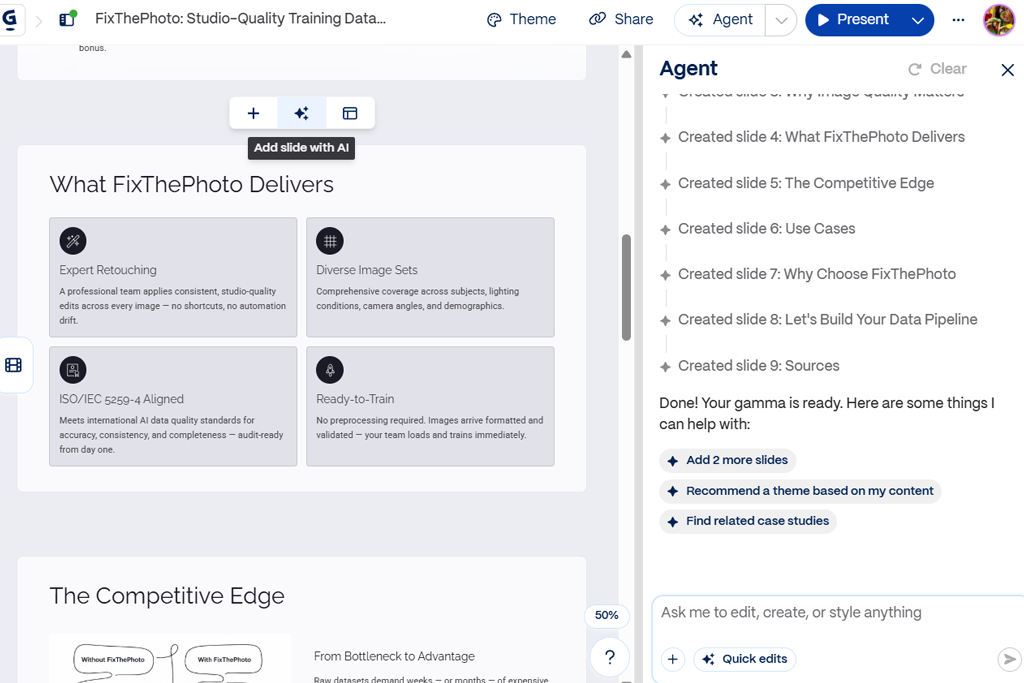
Task: Click the Share link button
Action: [620, 20]
